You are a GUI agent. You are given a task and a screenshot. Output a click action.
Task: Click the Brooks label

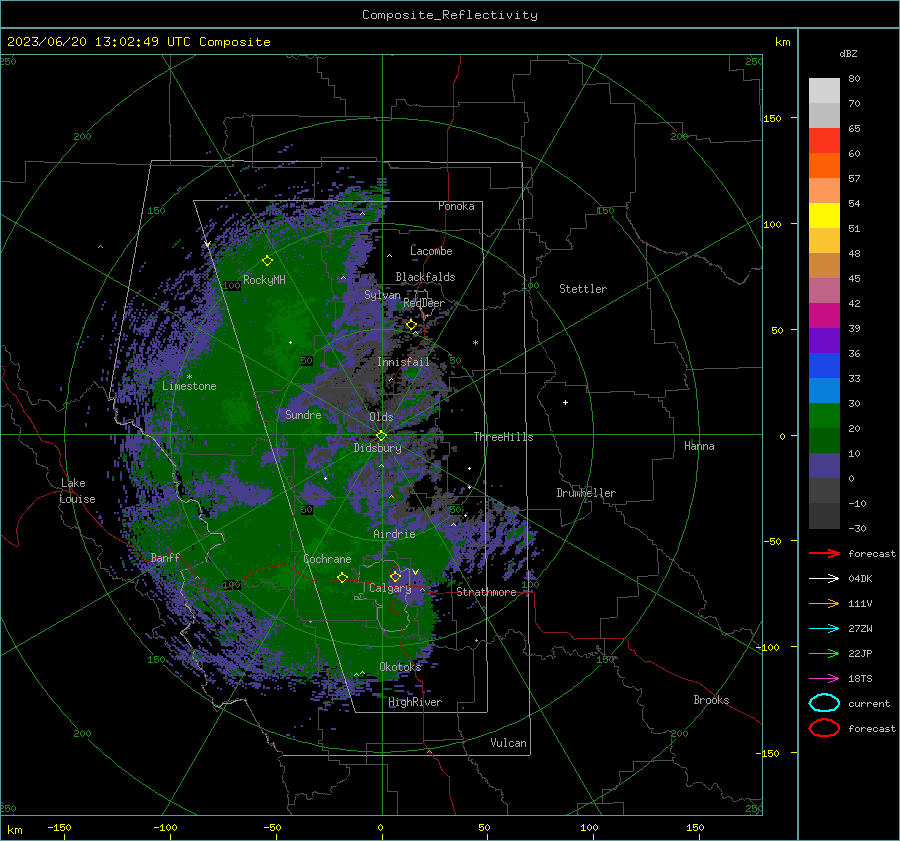pos(711,700)
